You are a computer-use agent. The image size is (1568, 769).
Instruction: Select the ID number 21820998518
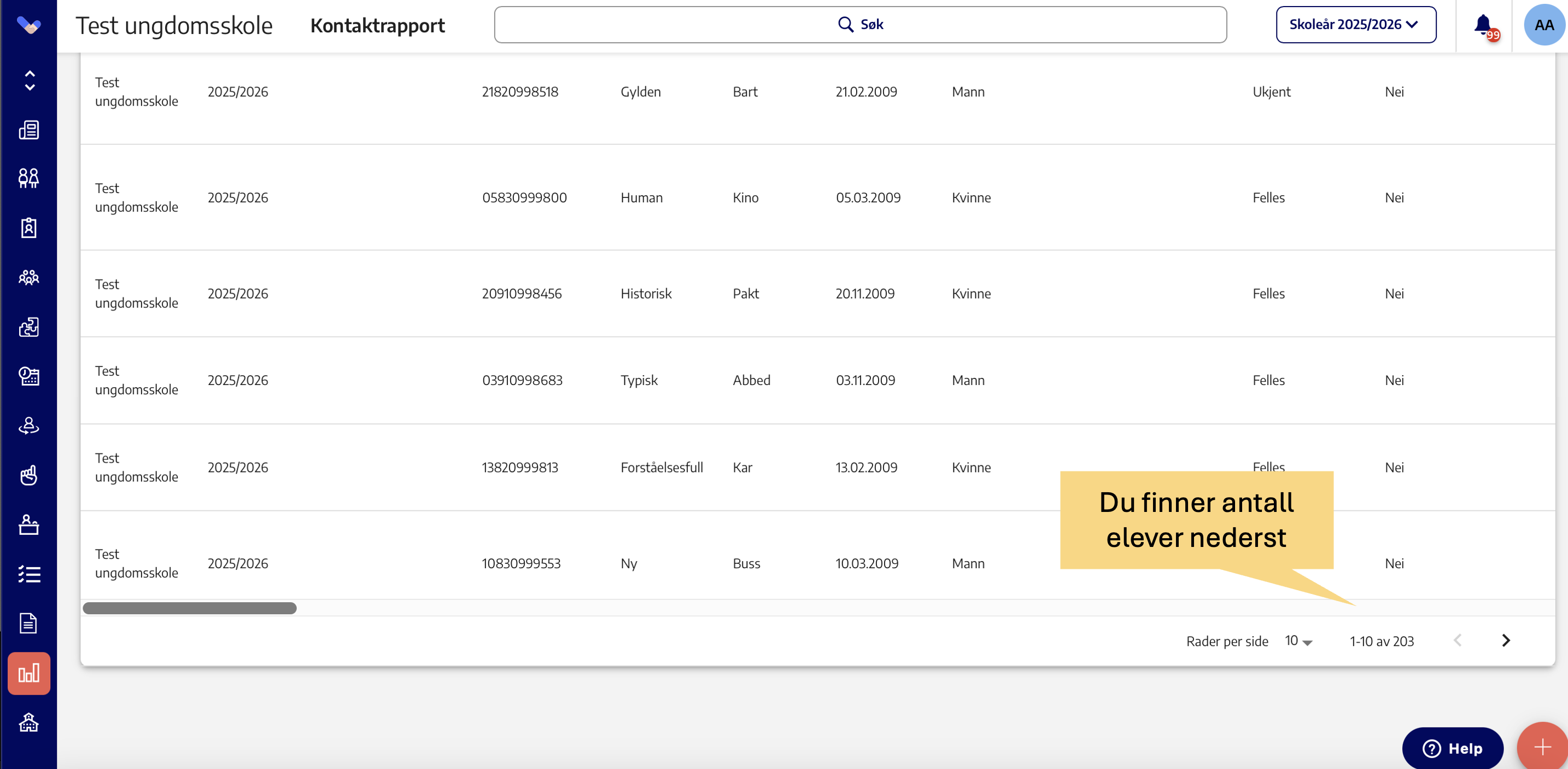520,92
